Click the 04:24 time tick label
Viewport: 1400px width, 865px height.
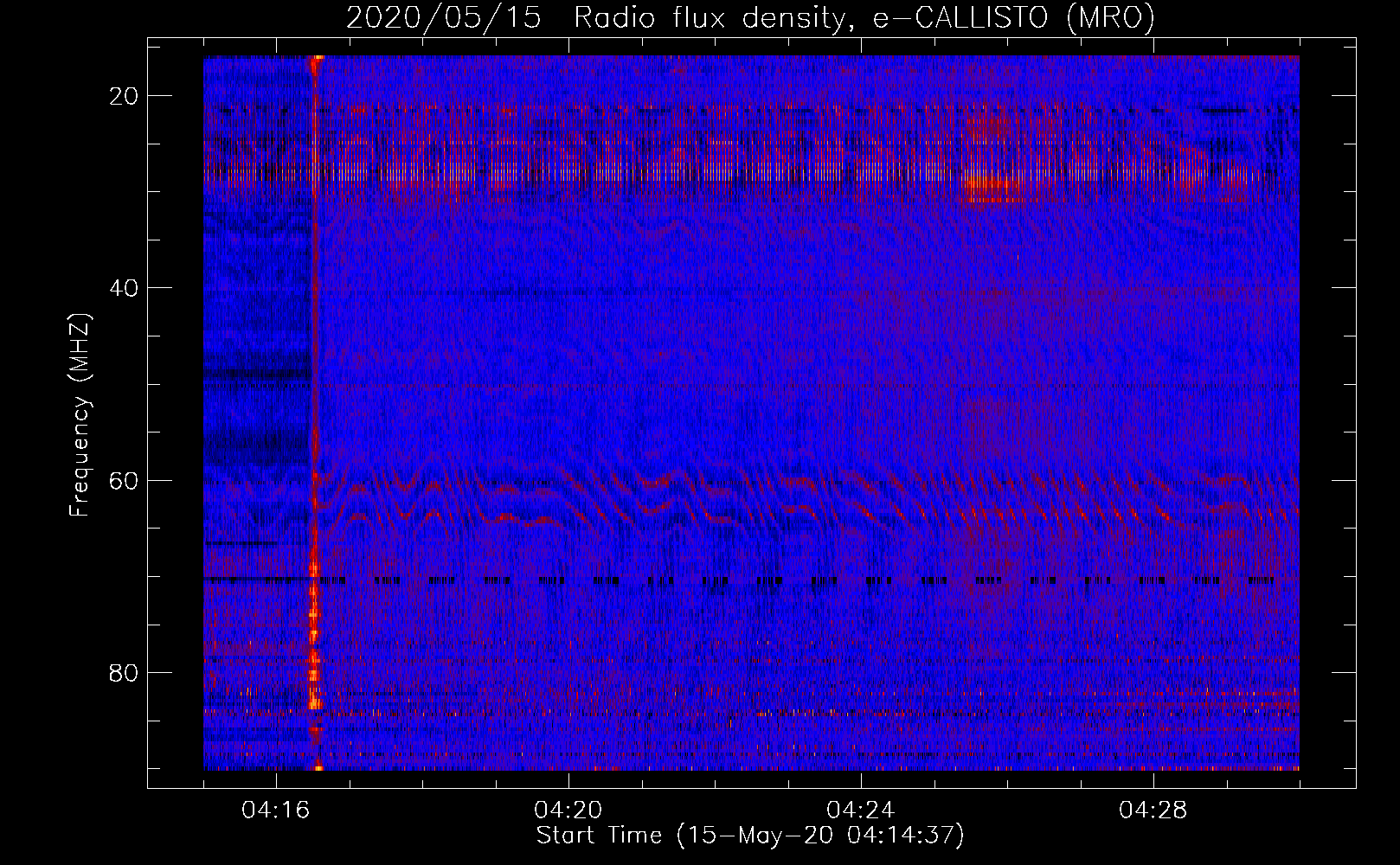[861, 811]
